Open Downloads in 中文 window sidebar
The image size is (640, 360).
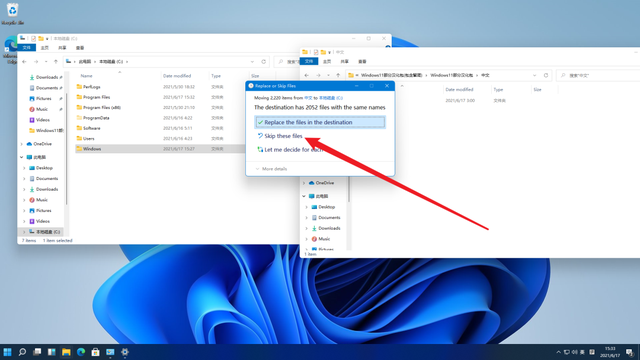tap(325, 228)
